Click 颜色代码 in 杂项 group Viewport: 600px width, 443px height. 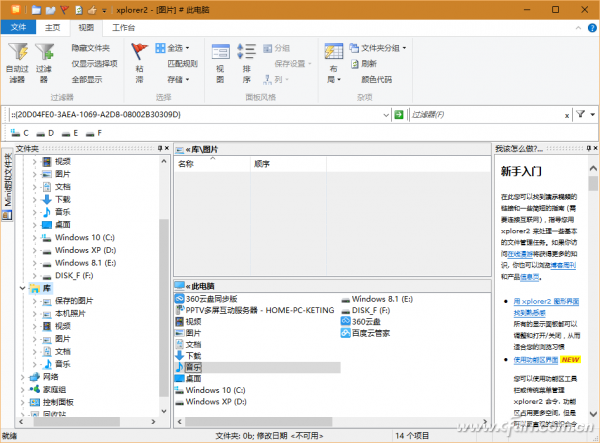[x=377, y=79]
